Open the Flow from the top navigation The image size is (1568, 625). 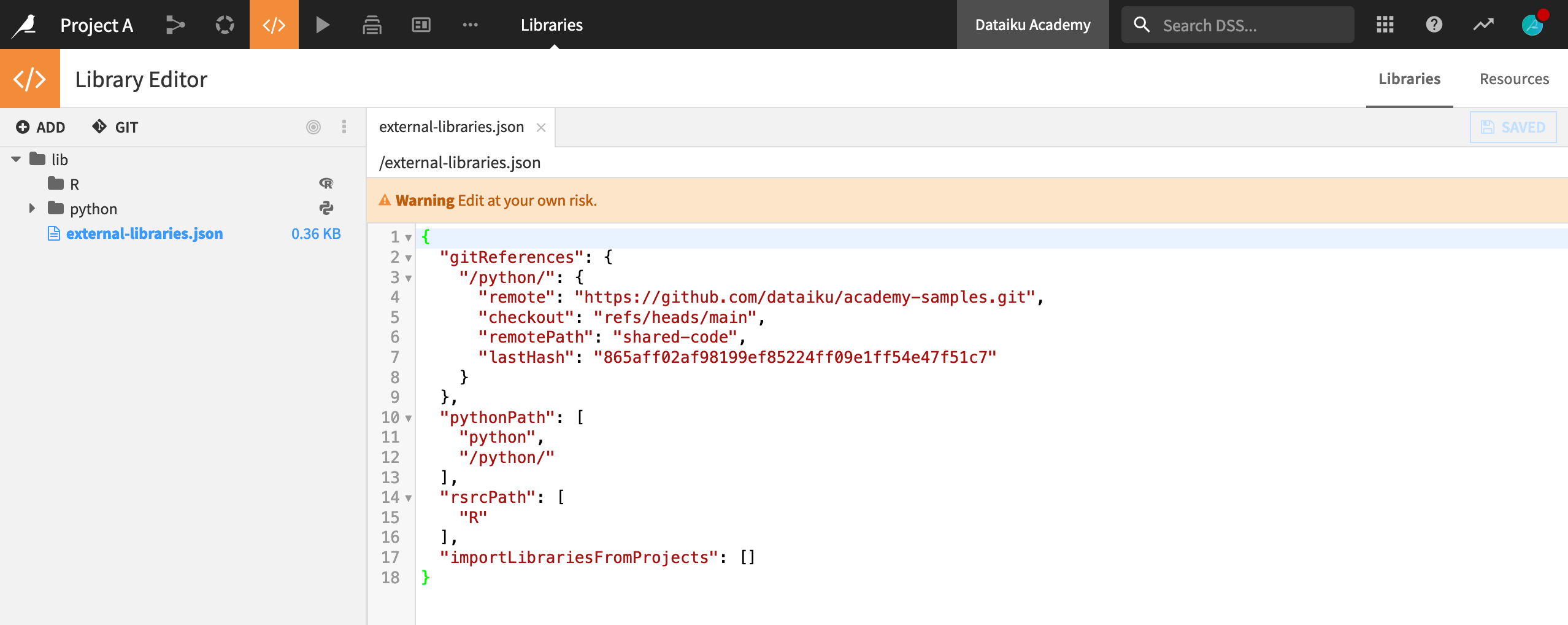[175, 25]
